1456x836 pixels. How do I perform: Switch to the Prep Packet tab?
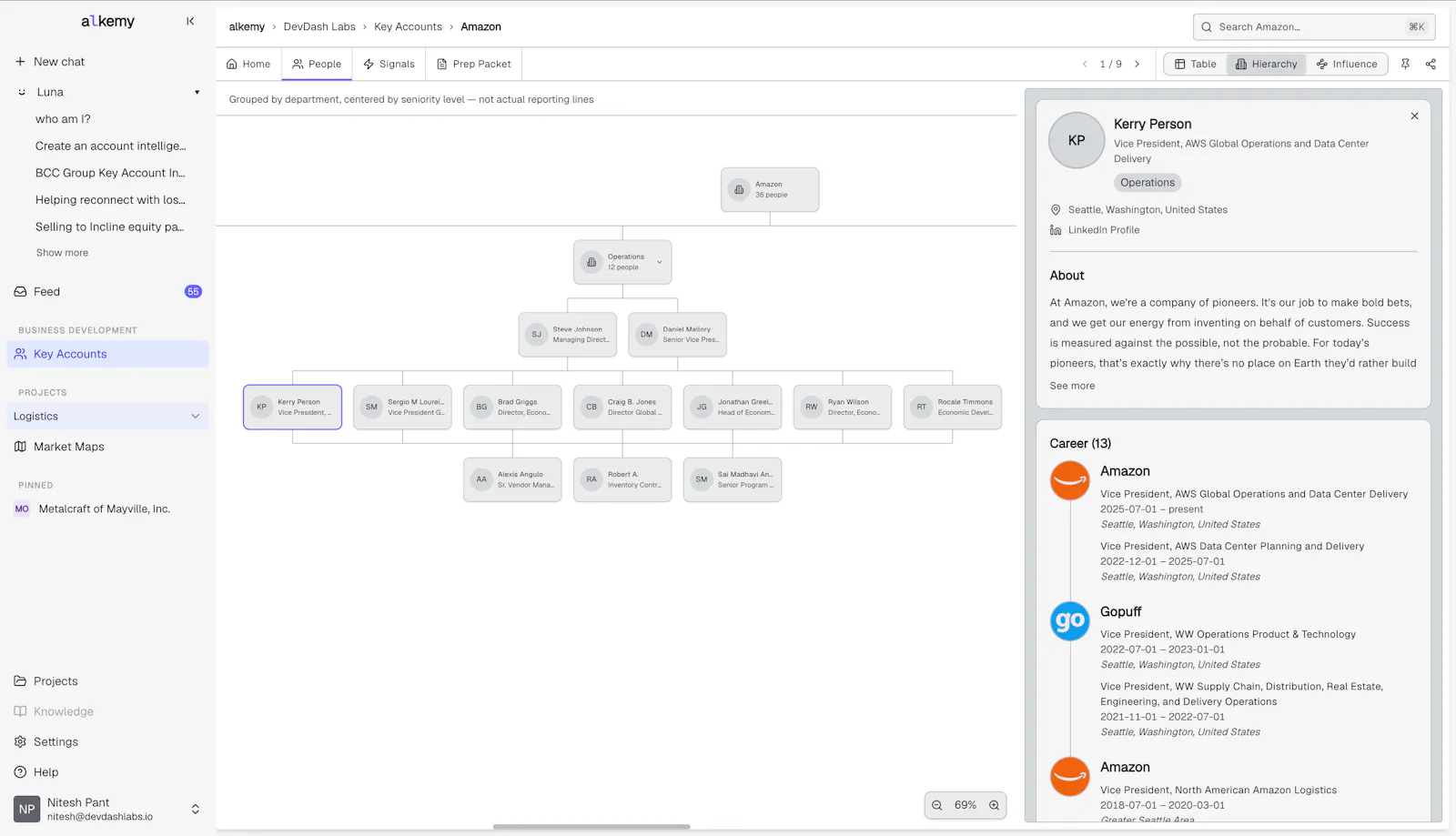coord(474,65)
